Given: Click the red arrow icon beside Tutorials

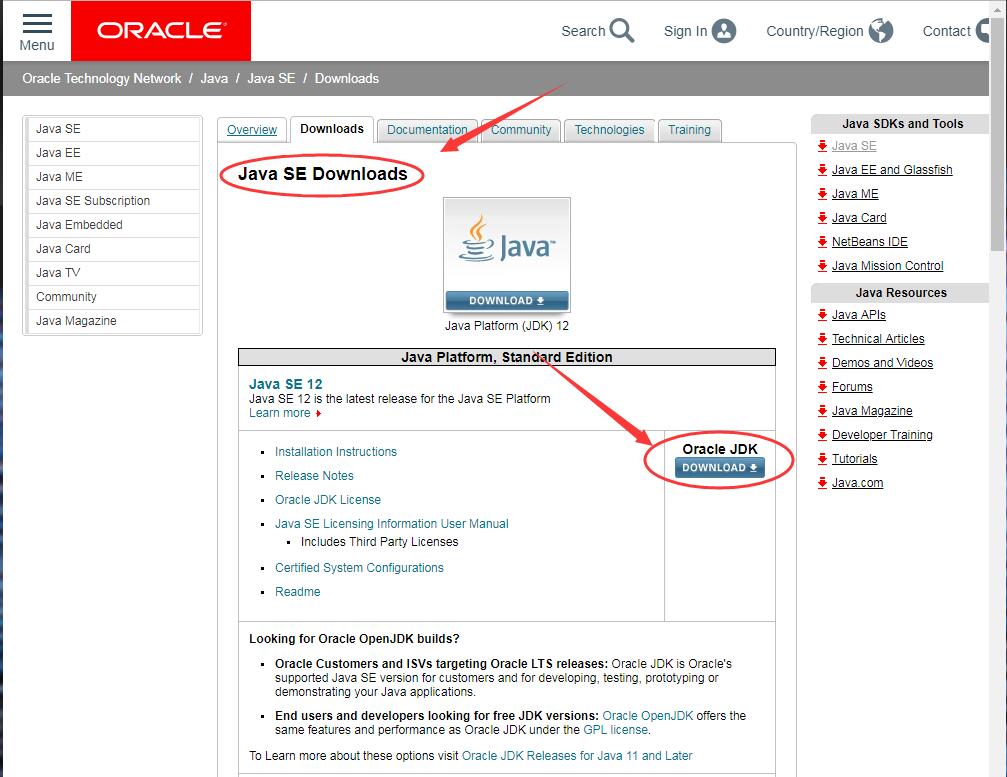Looking at the screenshot, I should [822, 458].
